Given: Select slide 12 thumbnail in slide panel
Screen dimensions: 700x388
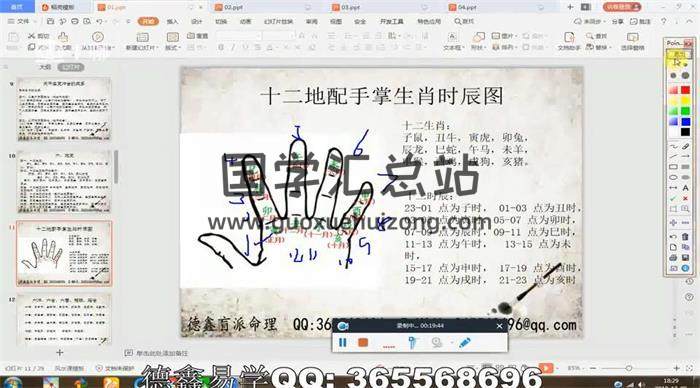Looking at the screenshot, I should click(x=63, y=319).
